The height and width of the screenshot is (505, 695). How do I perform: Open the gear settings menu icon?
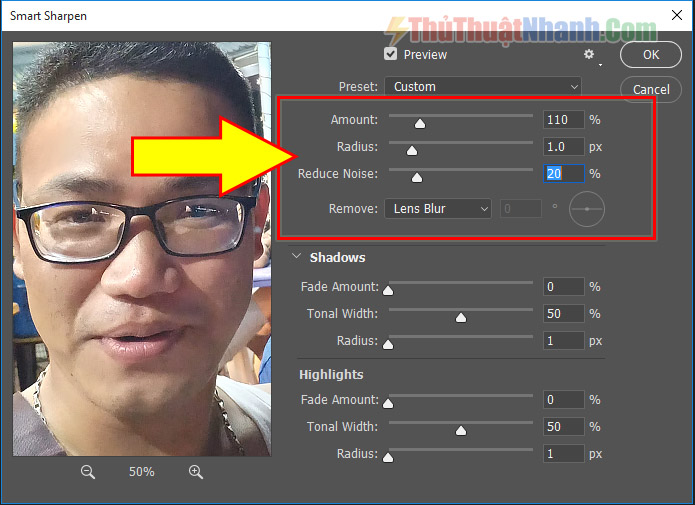(x=589, y=55)
